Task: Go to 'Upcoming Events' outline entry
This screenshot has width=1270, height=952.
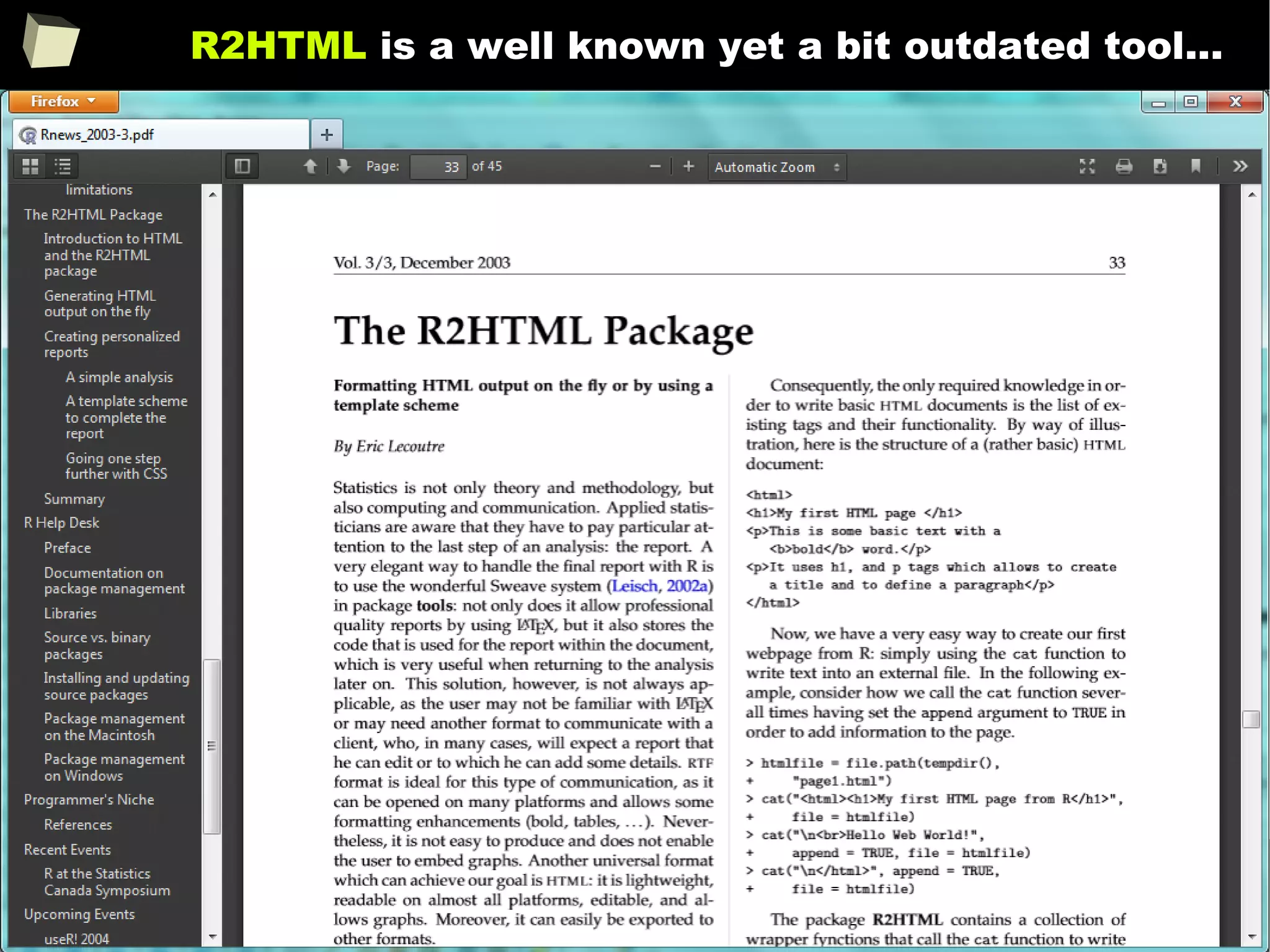Action: pos(79,914)
